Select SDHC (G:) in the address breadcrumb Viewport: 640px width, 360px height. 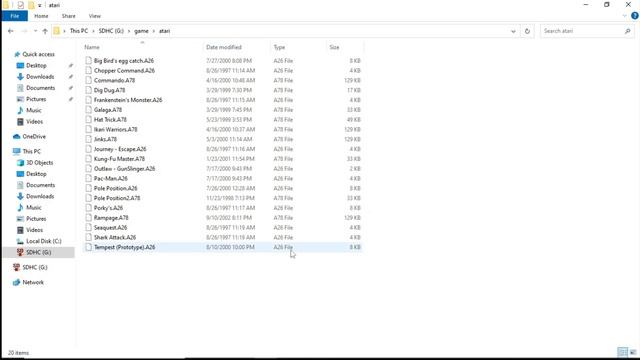tap(111, 31)
